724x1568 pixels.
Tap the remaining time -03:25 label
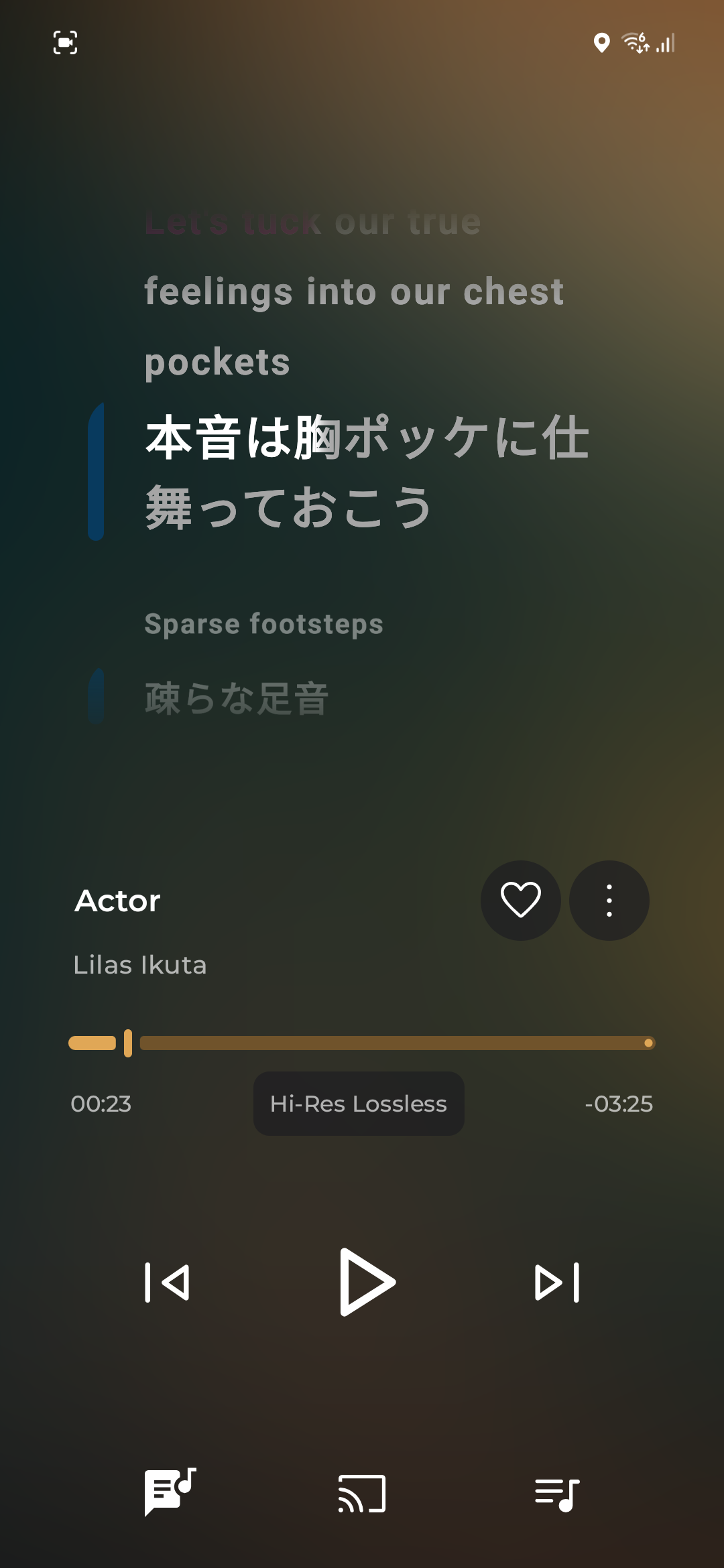(618, 1104)
